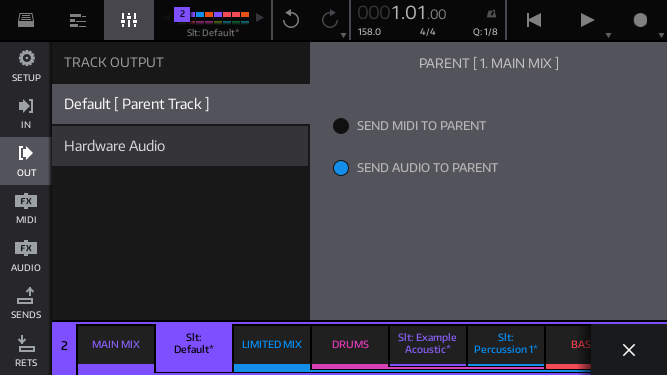Select Default [ Parent Track ] output
The height and width of the screenshot is (375, 667).
(x=180, y=104)
